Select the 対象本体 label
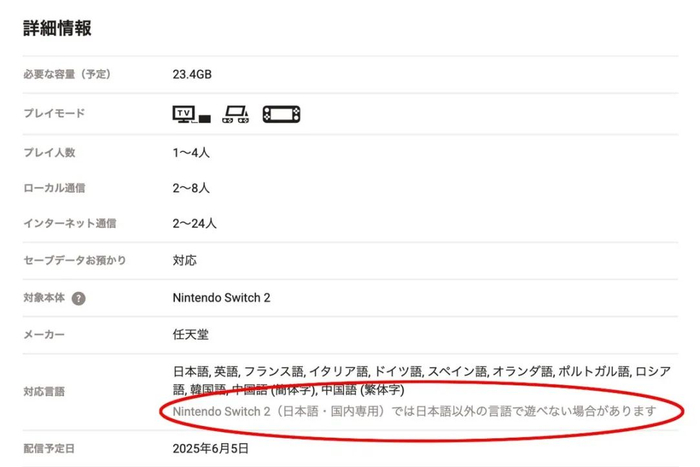The height and width of the screenshot is (467, 700). tap(44, 298)
